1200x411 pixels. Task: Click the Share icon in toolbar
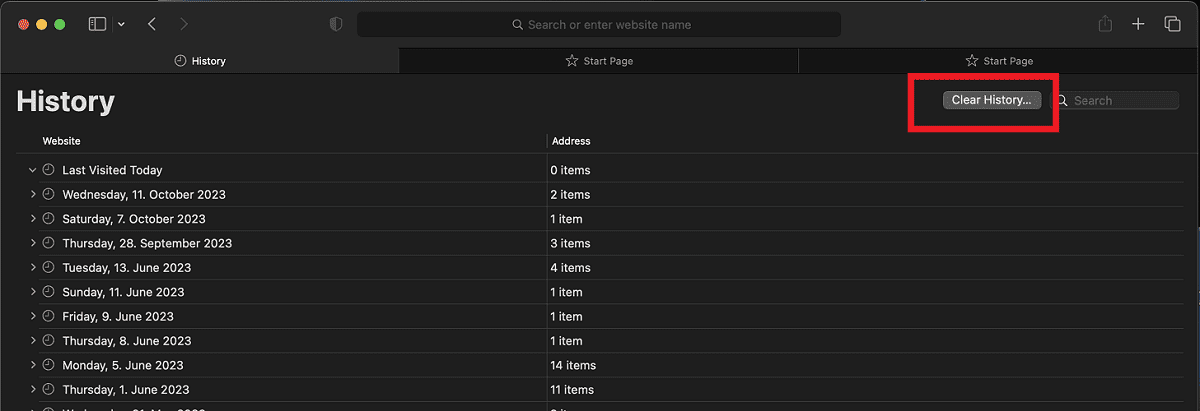1105,24
